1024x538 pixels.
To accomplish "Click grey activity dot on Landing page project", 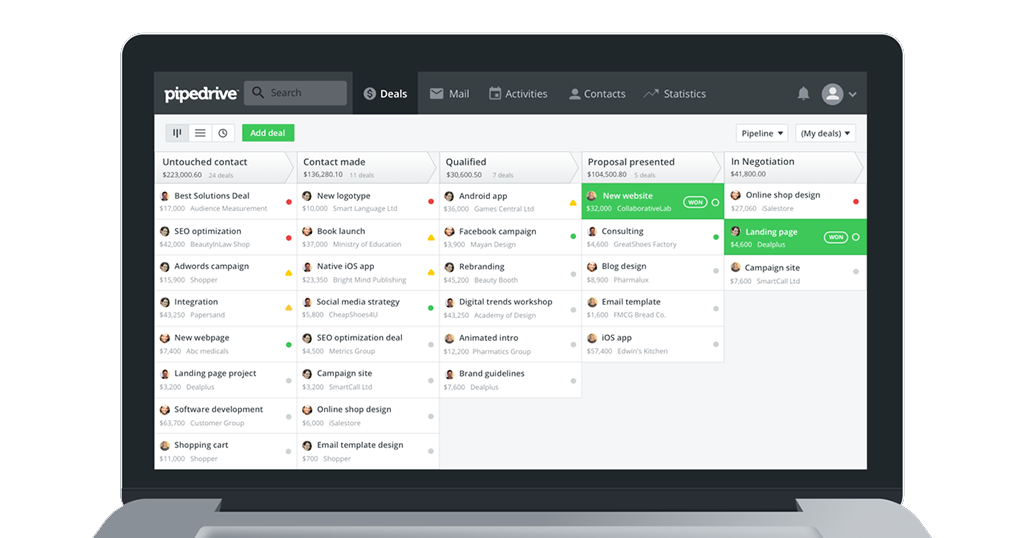I will pos(289,380).
